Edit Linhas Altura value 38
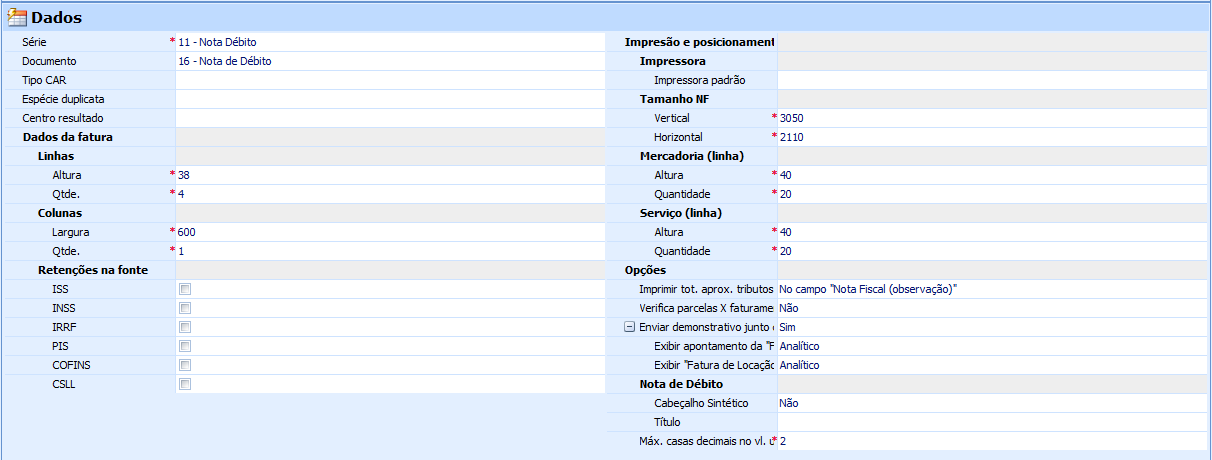Image resolution: width=1212 pixels, height=460 pixels. pyautogui.click(x=389, y=175)
